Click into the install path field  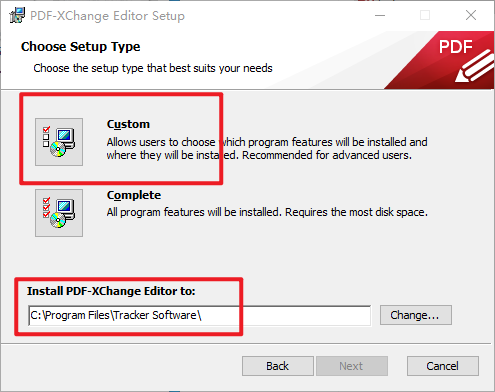(199, 315)
